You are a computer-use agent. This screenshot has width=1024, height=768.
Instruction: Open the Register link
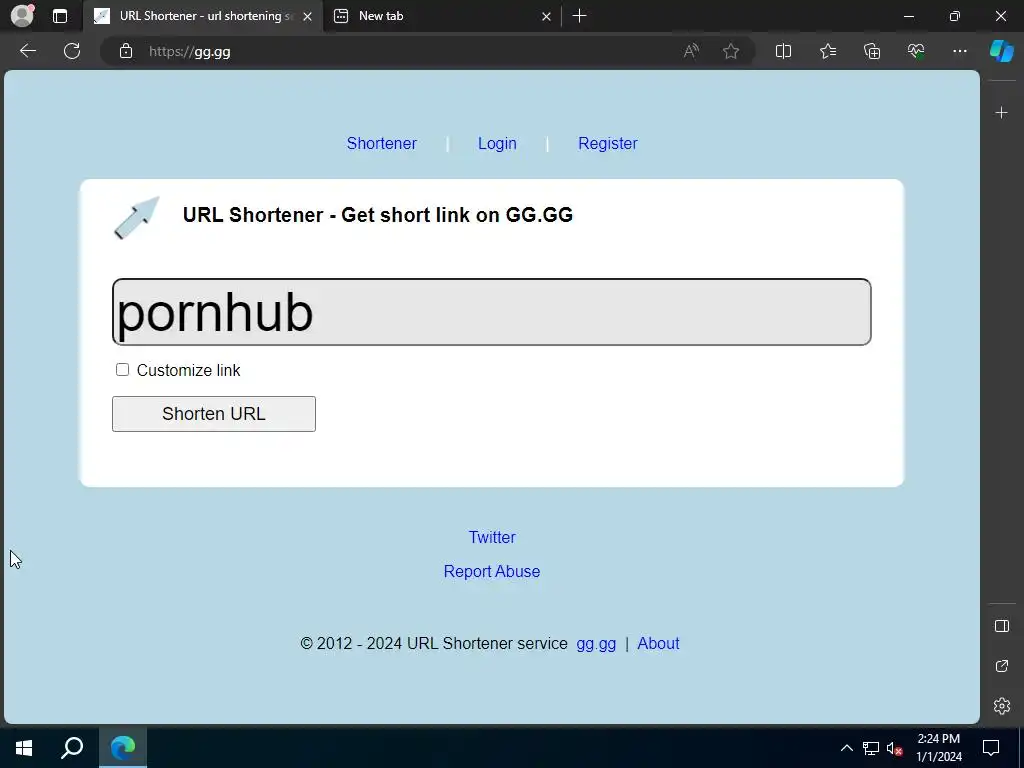tap(607, 144)
